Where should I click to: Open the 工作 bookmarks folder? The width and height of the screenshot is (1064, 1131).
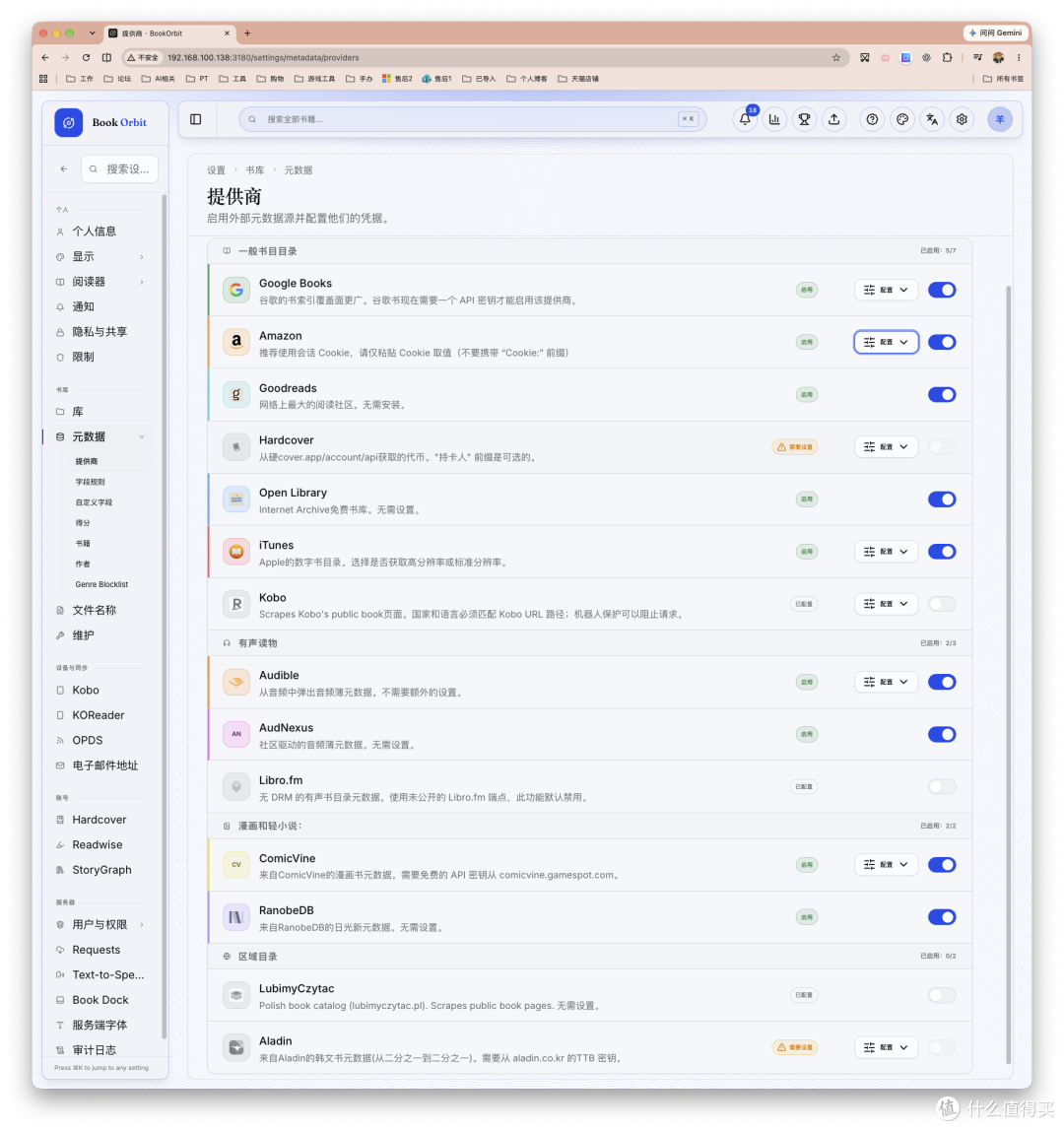click(80, 79)
